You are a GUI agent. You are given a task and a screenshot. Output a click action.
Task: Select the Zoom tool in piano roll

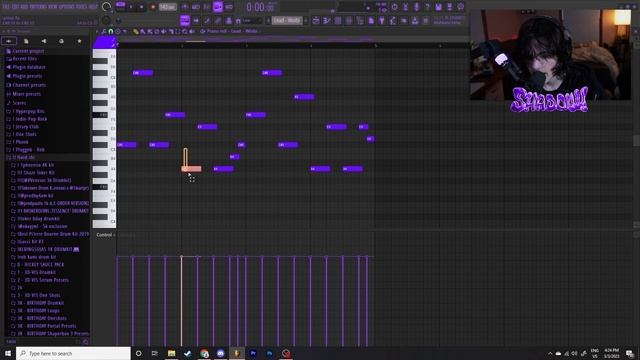(x=184, y=31)
